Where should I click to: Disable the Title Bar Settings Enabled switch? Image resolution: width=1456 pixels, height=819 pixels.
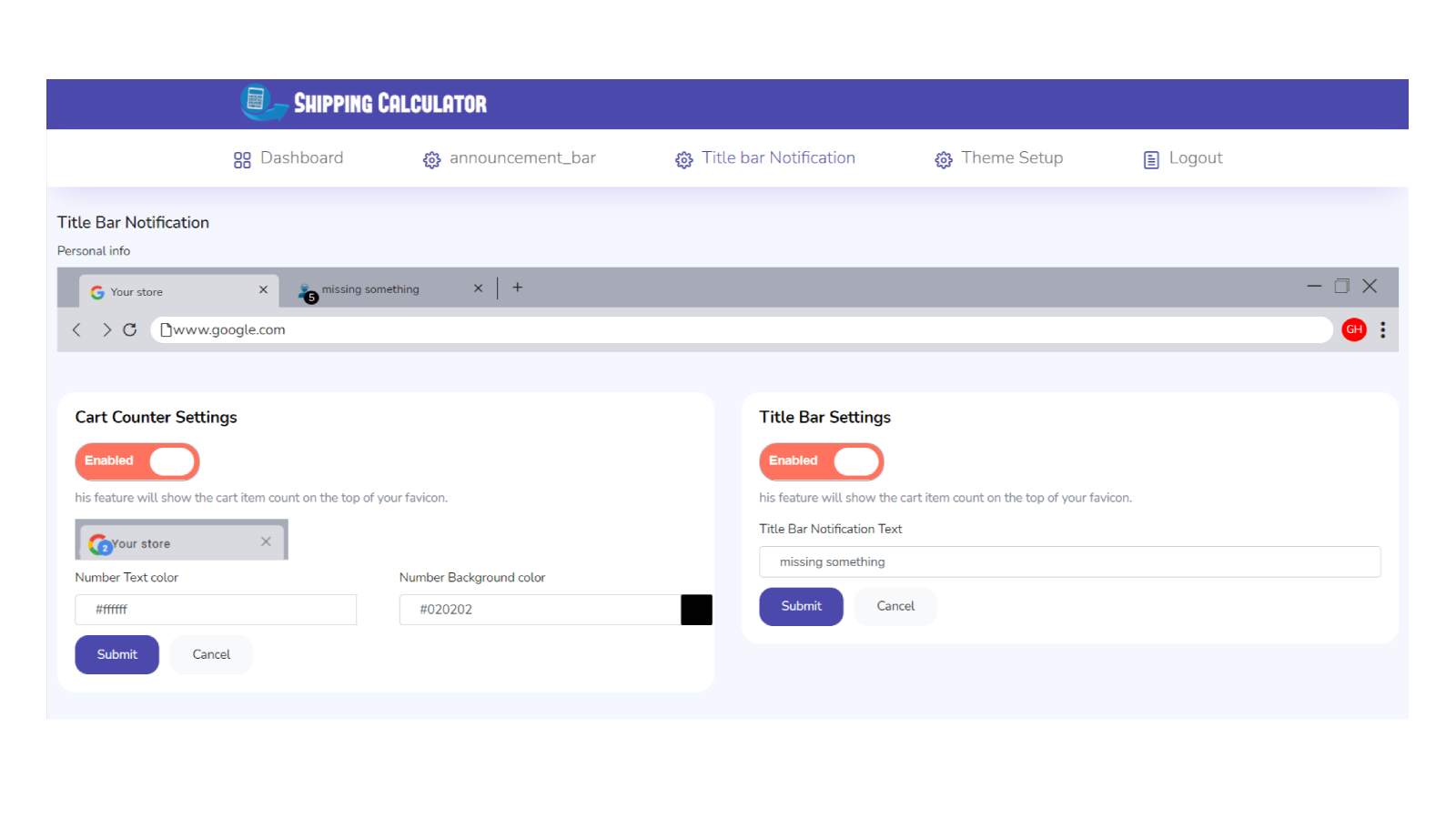click(x=821, y=461)
